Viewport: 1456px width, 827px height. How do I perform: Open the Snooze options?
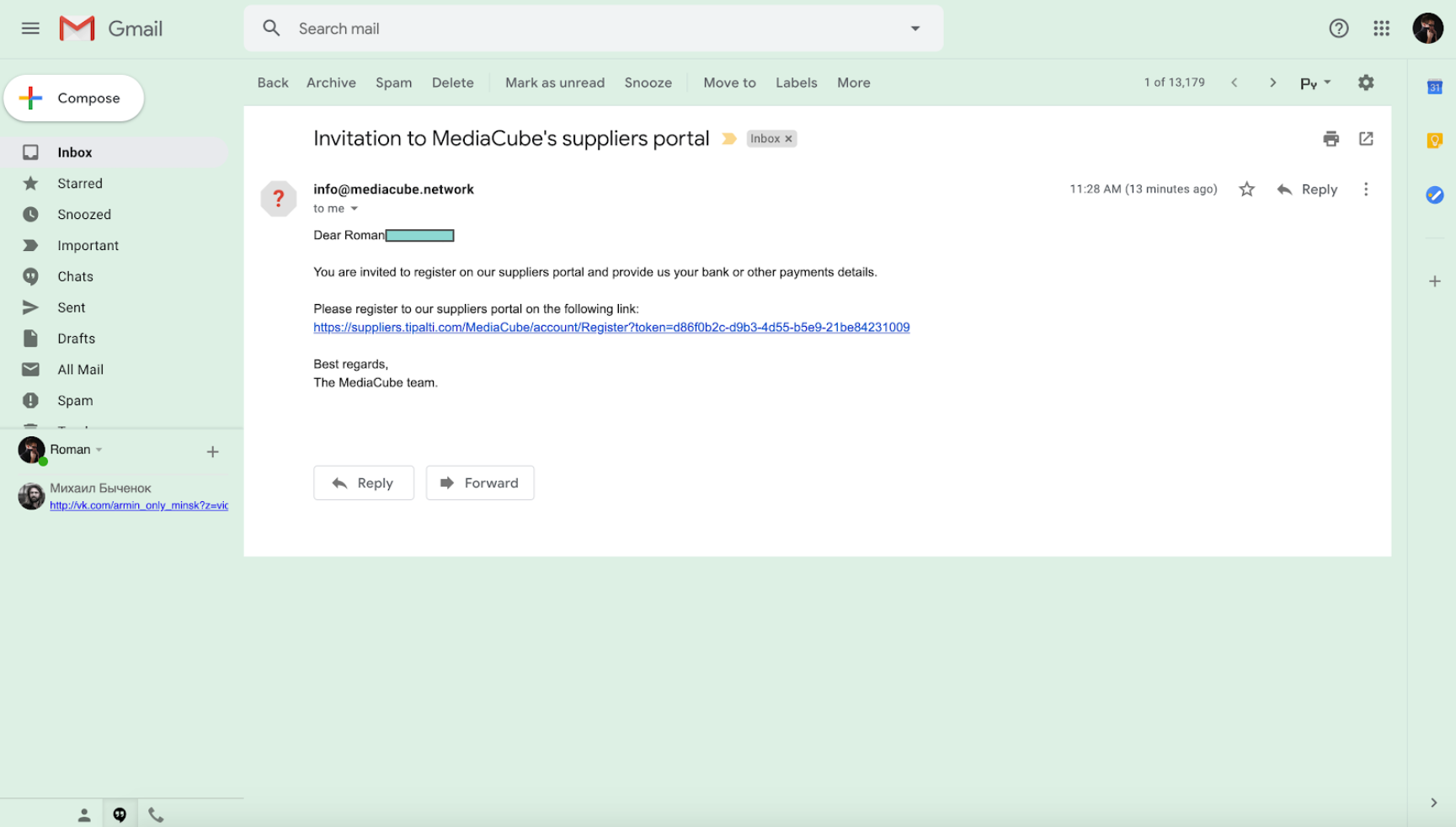coord(648,83)
